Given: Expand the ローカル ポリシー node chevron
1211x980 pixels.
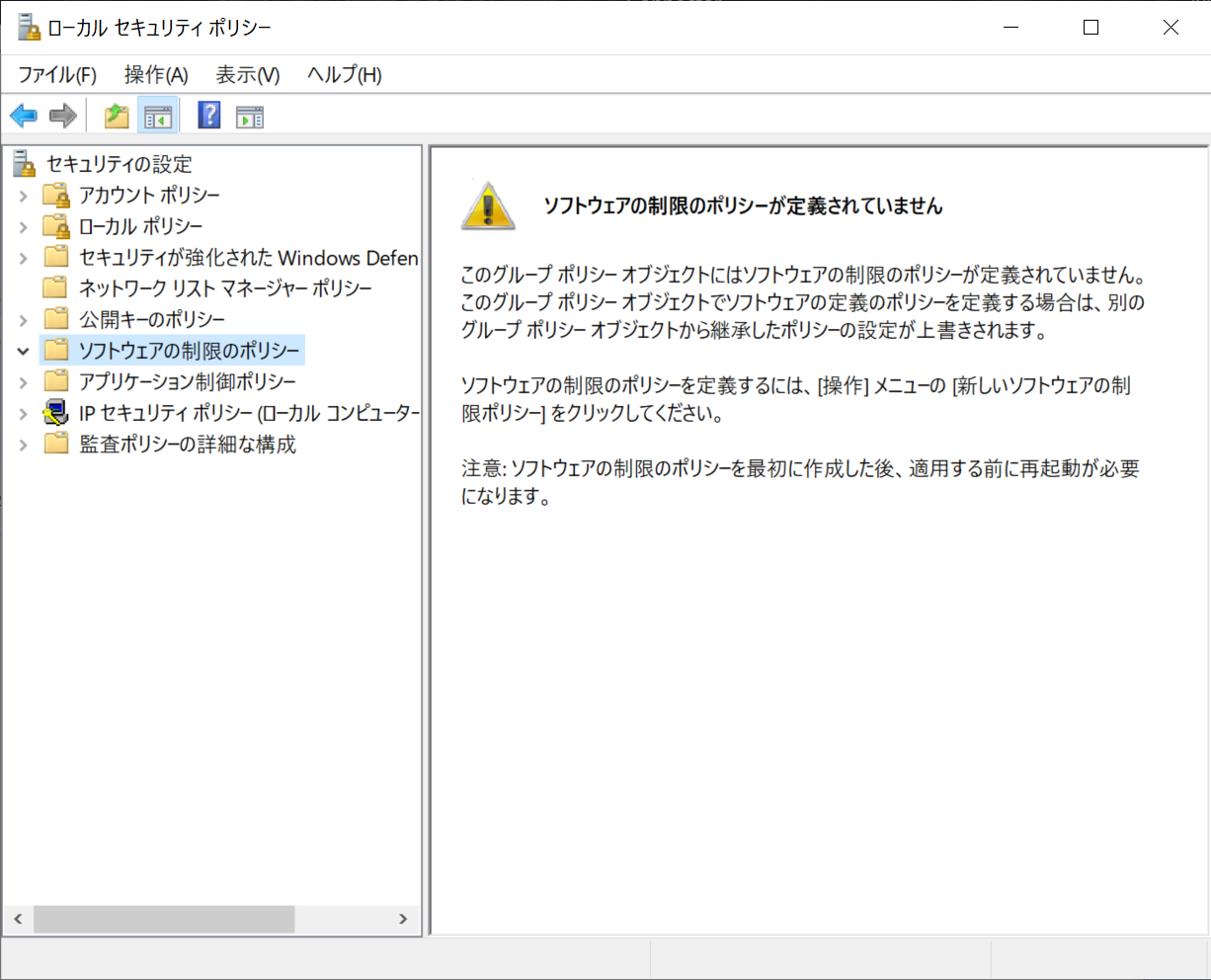Looking at the screenshot, I should point(24,226).
